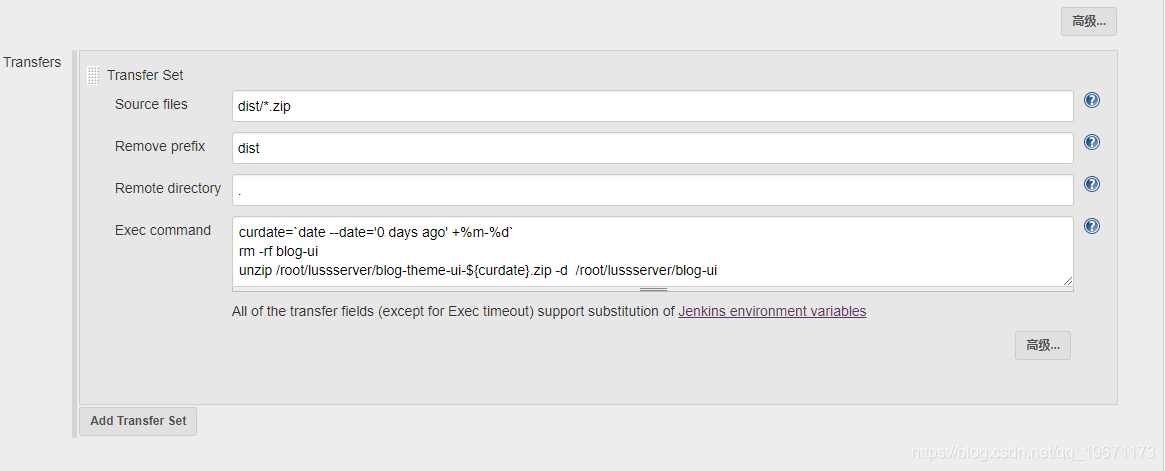The width and height of the screenshot is (1165, 471).
Task: Click the unzip command line in Exec command
Action: (478, 270)
